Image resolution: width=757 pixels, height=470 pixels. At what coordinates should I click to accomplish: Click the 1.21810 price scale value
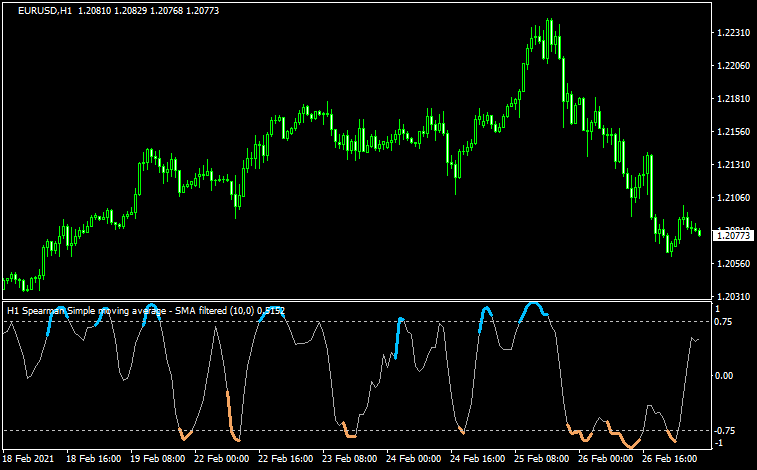click(x=733, y=99)
